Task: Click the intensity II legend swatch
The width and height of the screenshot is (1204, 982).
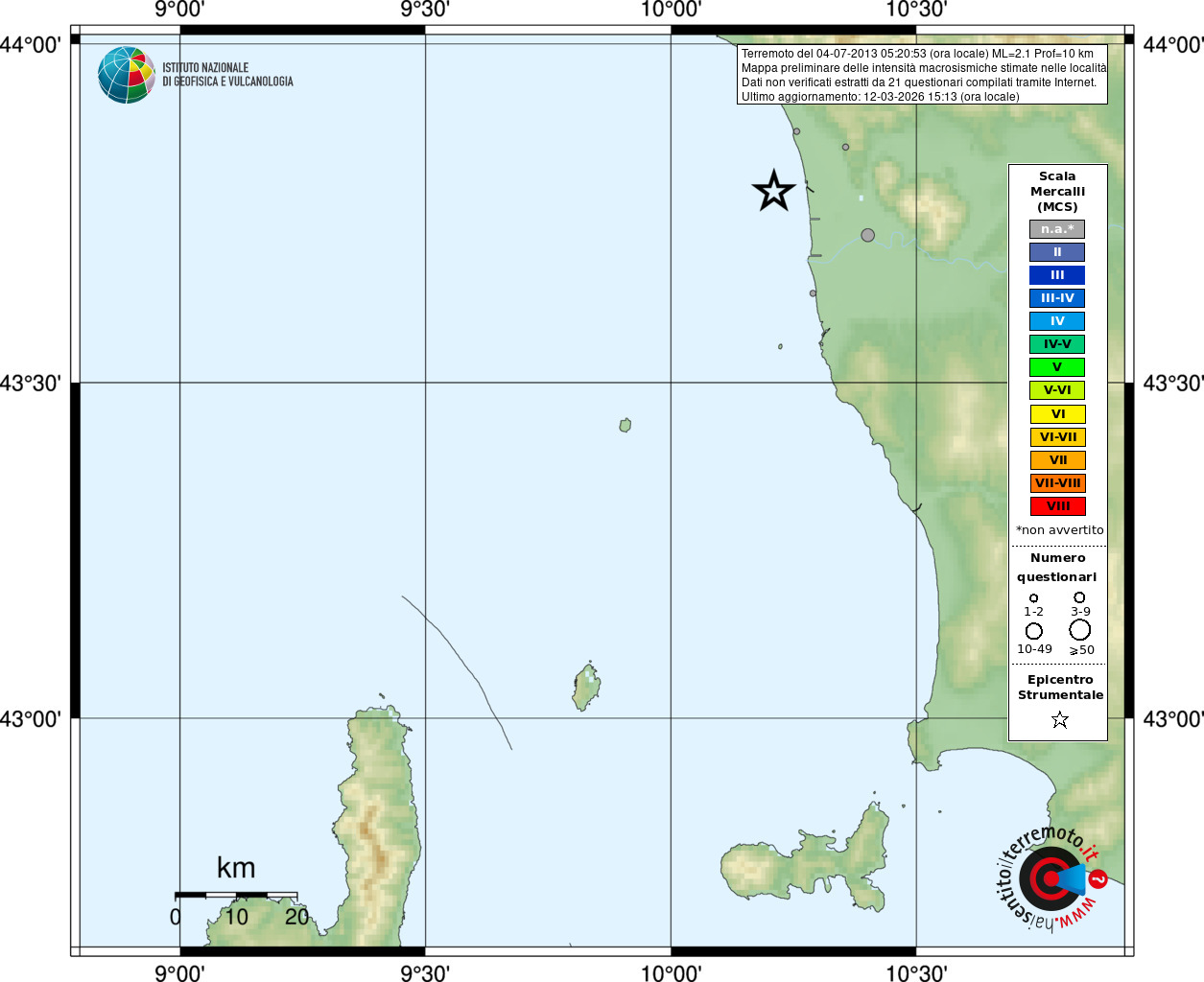Action: click(x=1057, y=252)
